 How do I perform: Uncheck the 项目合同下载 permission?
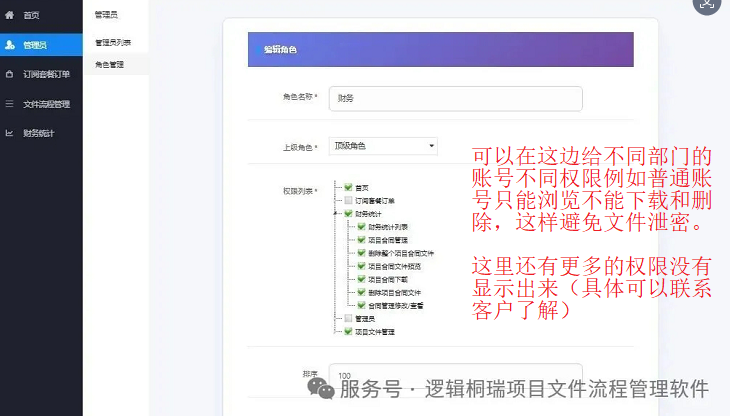pyautogui.click(x=361, y=279)
